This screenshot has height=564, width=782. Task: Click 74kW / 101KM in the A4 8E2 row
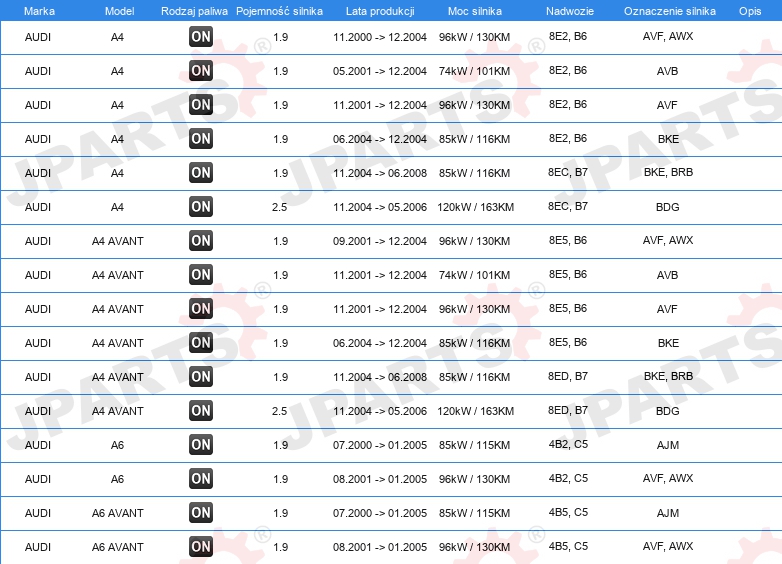point(474,71)
